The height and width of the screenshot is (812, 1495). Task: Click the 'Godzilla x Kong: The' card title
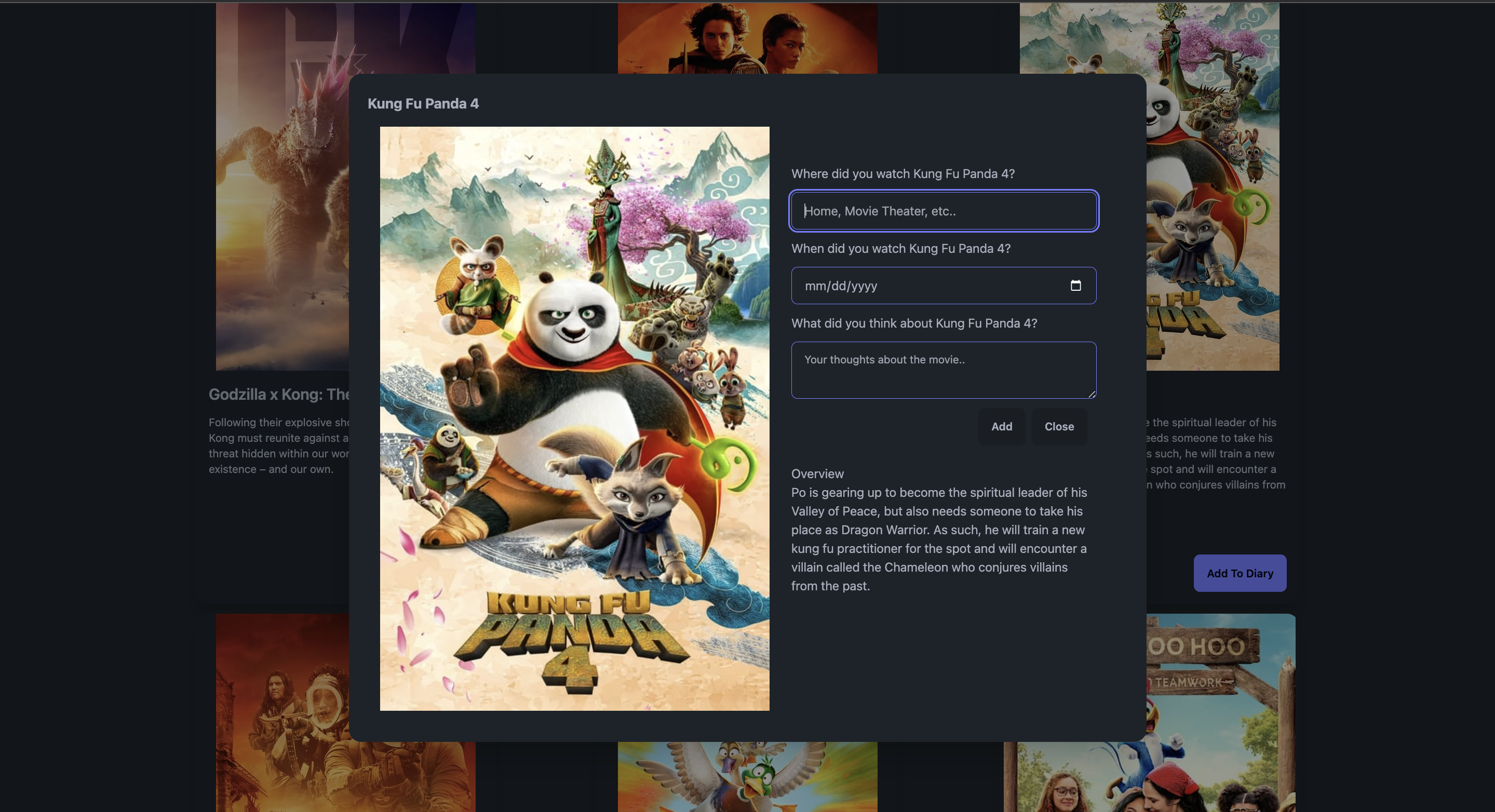pos(278,394)
